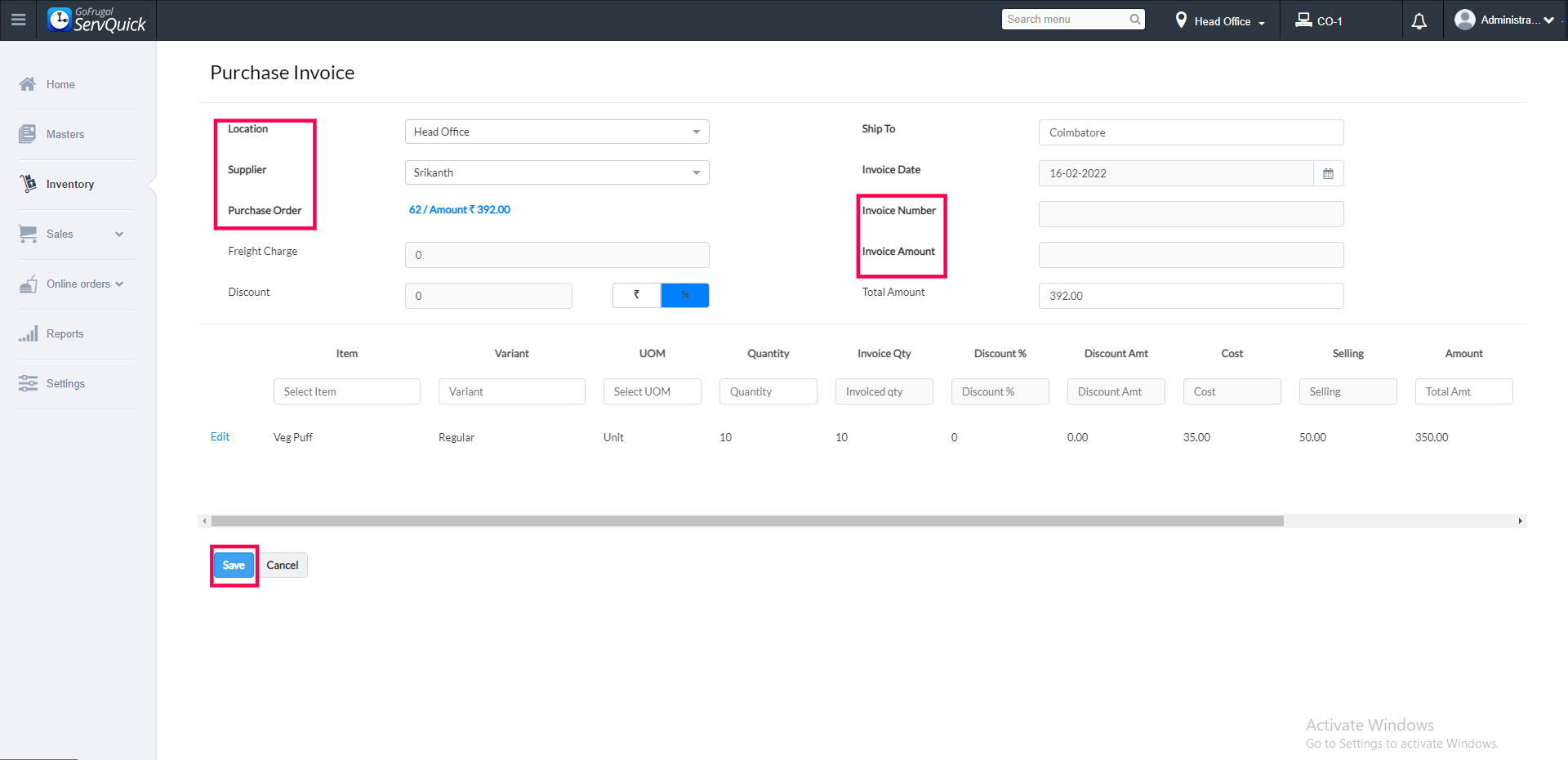Screen dimensions: 1568x760
Task: Click the Total Amount field showing 392.00
Action: coord(1191,296)
